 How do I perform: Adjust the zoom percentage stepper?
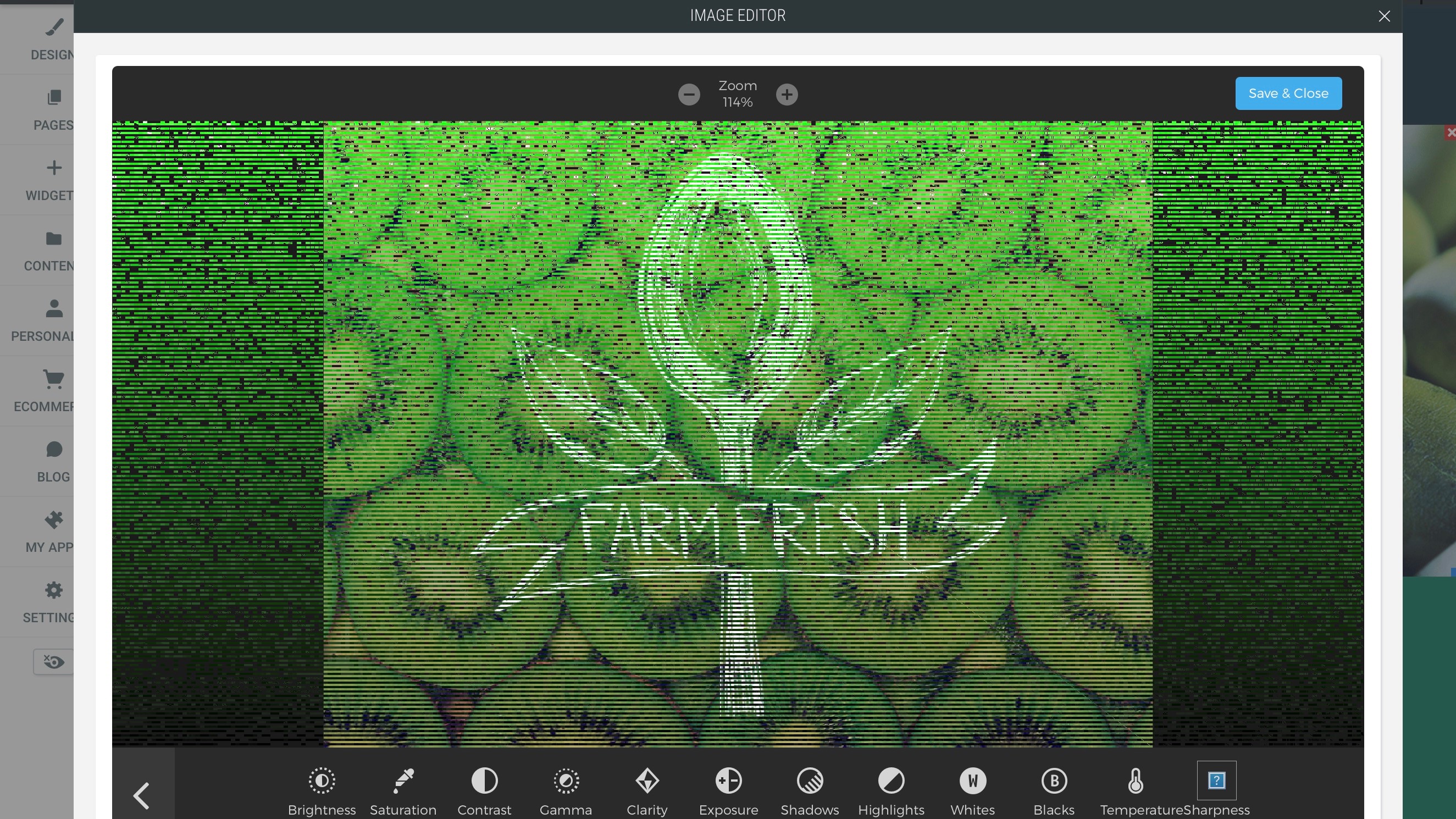pyautogui.click(x=787, y=94)
